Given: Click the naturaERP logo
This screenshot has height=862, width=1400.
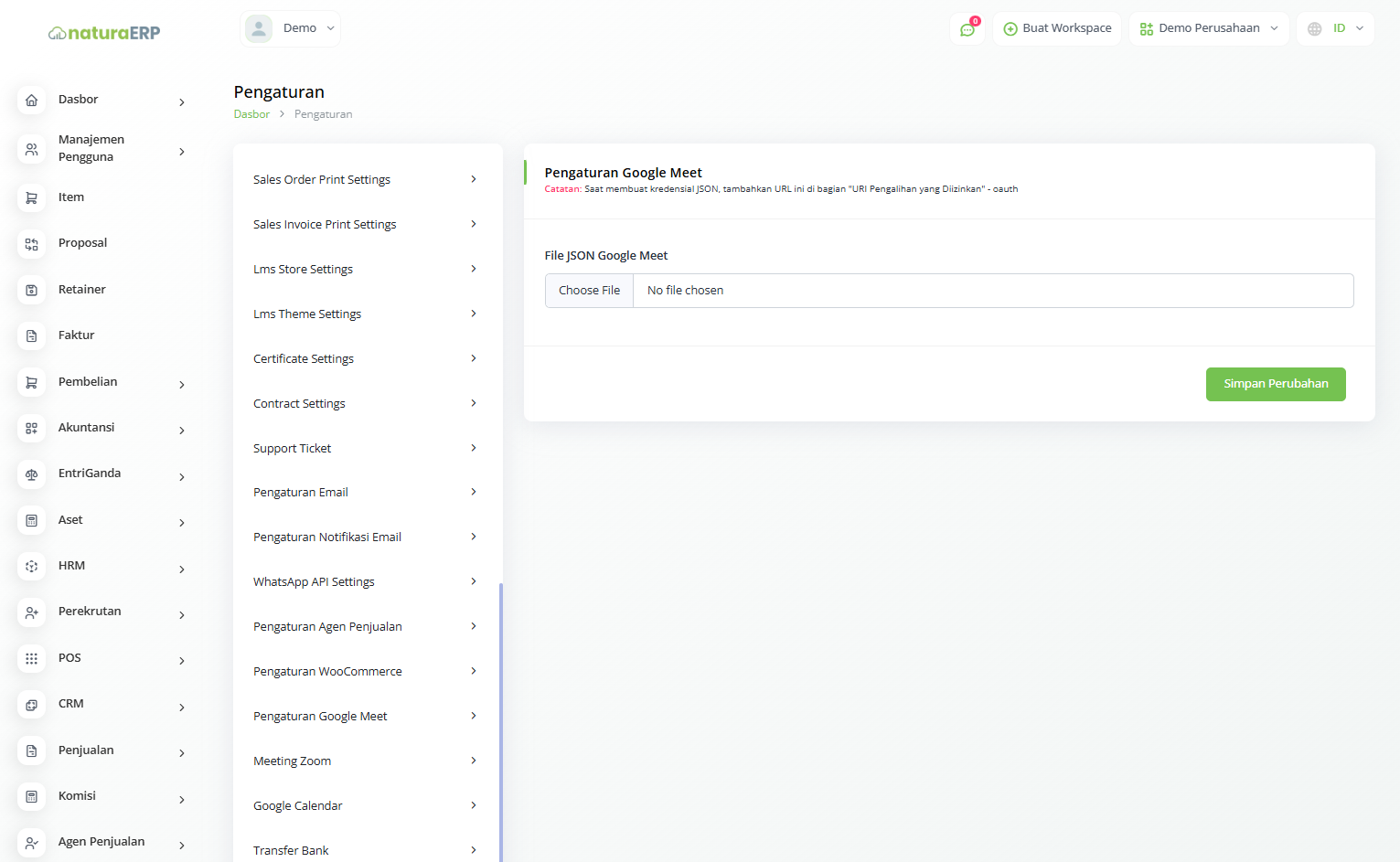Looking at the screenshot, I should coord(104,33).
